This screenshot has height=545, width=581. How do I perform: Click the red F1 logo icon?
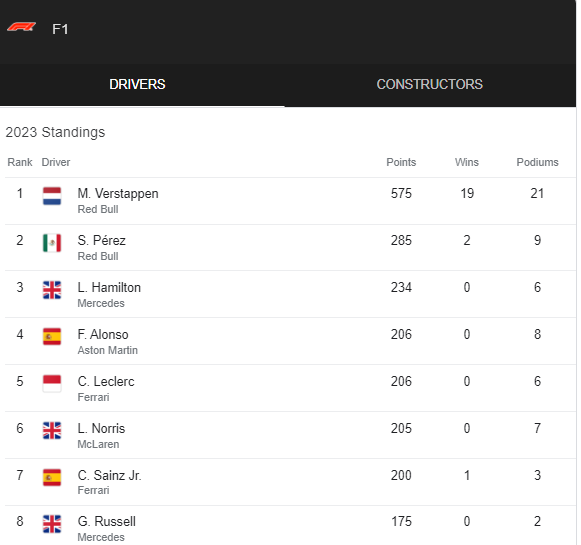point(21,27)
